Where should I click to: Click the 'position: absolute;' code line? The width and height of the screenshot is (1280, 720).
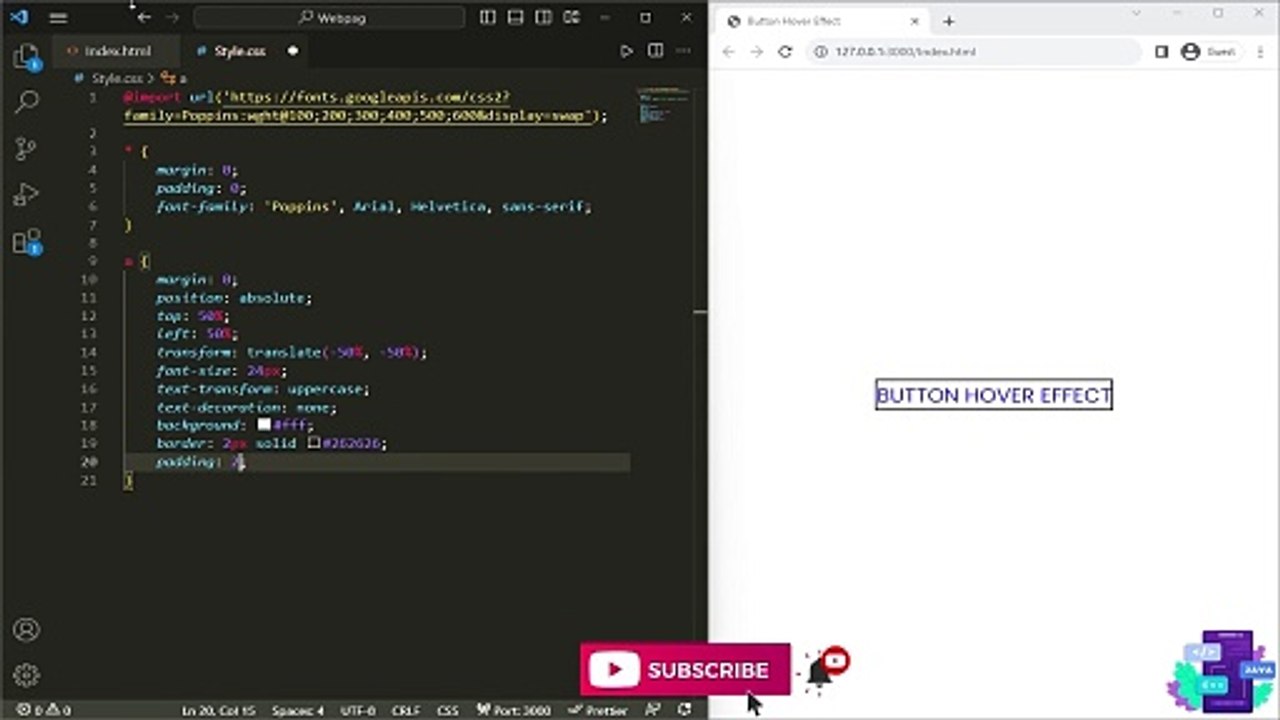point(233,298)
